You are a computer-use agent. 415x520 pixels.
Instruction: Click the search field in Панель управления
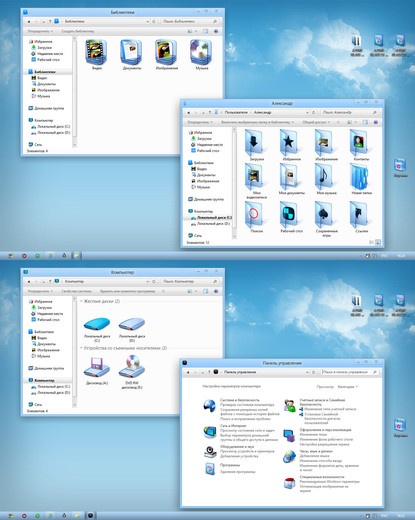tap(350, 372)
